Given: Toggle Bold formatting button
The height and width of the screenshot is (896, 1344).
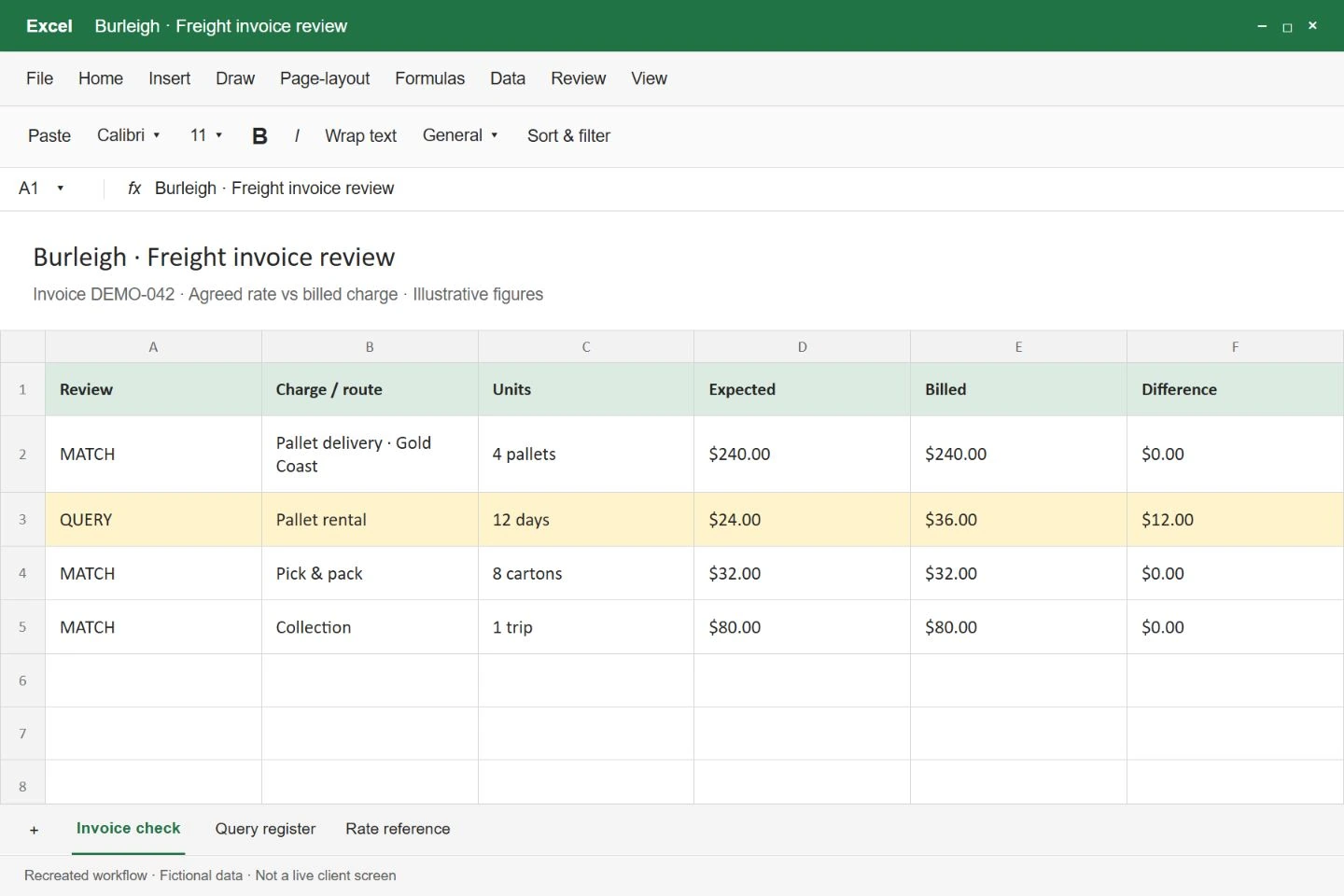Looking at the screenshot, I should tap(259, 135).
